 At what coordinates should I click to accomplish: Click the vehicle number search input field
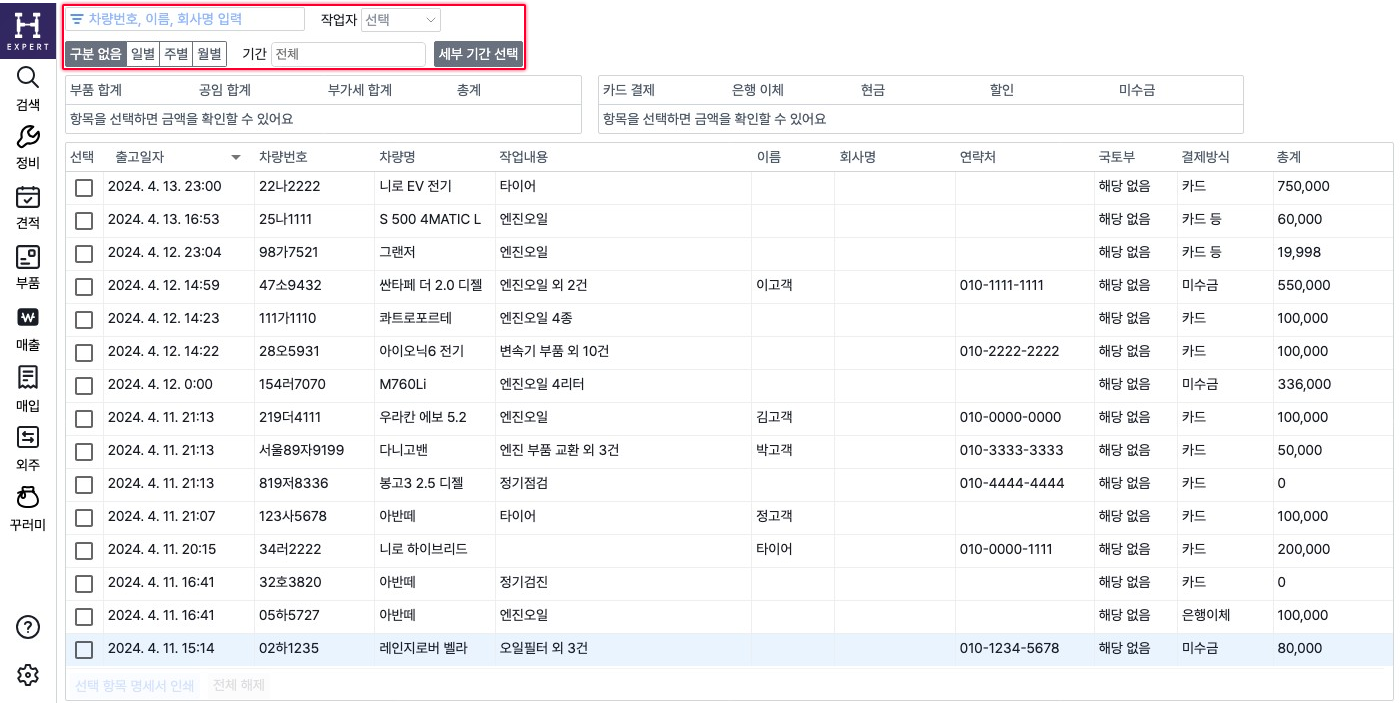[190, 20]
